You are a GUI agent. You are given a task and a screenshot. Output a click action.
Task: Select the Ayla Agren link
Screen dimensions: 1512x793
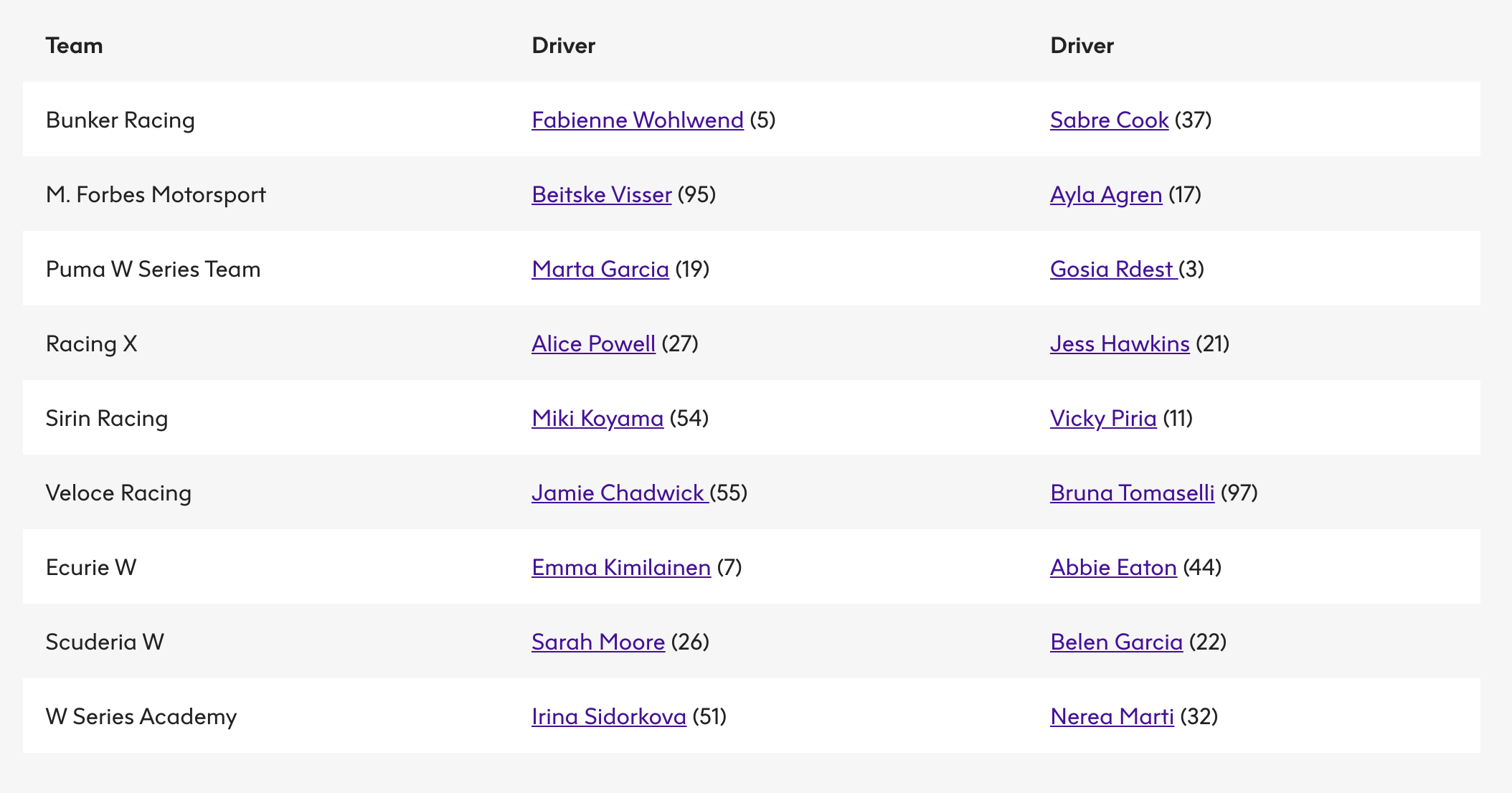(1105, 194)
